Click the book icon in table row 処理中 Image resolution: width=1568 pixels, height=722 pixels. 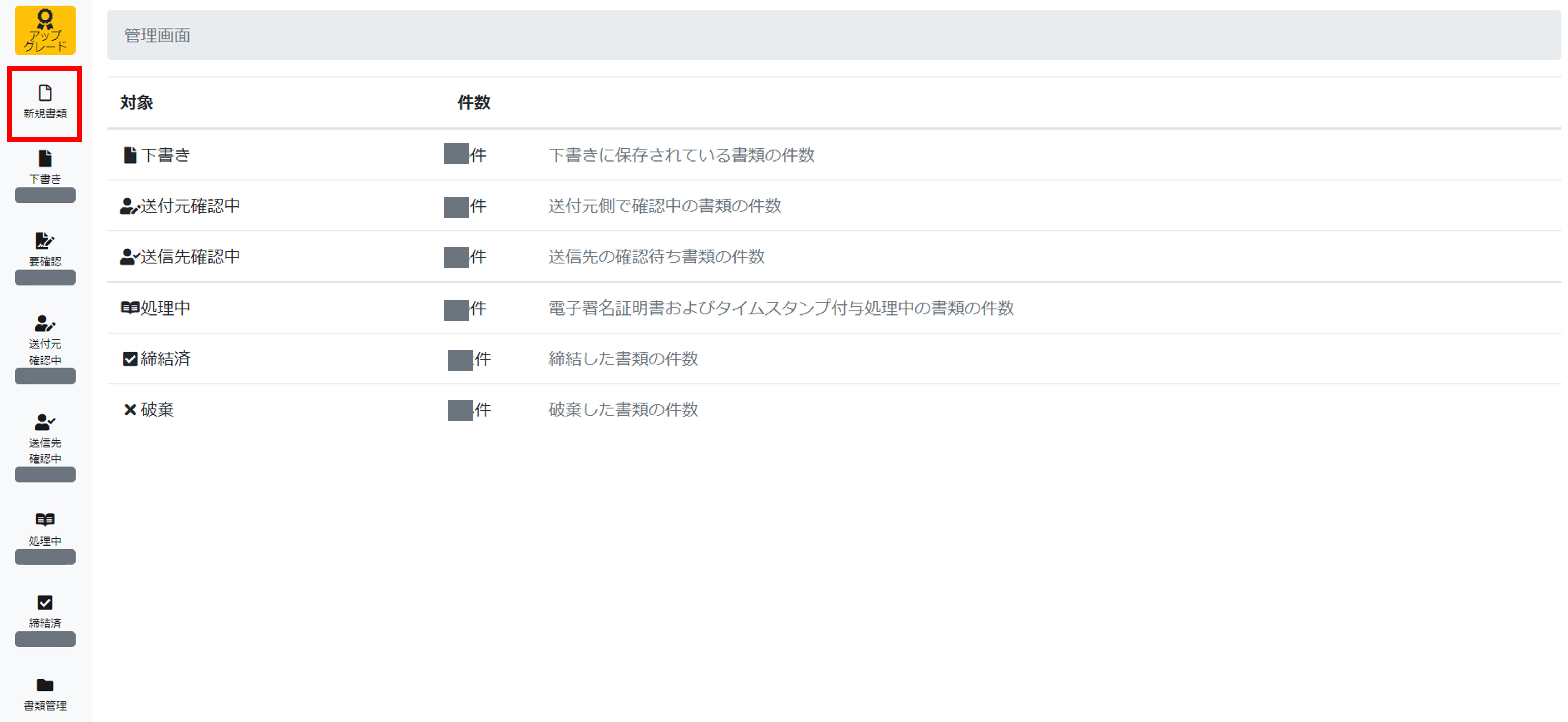pyautogui.click(x=130, y=308)
